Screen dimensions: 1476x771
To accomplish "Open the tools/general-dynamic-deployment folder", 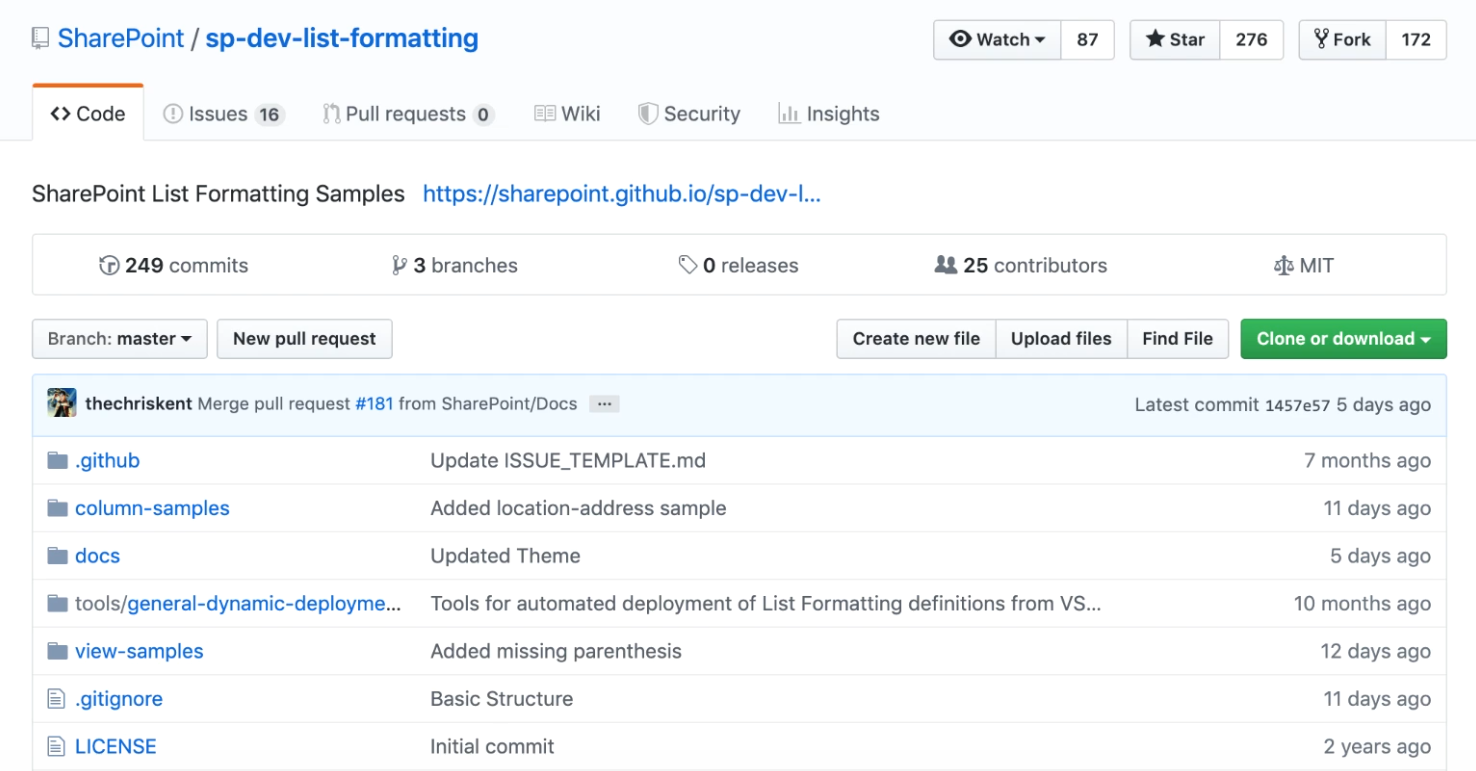I will point(238,604).
